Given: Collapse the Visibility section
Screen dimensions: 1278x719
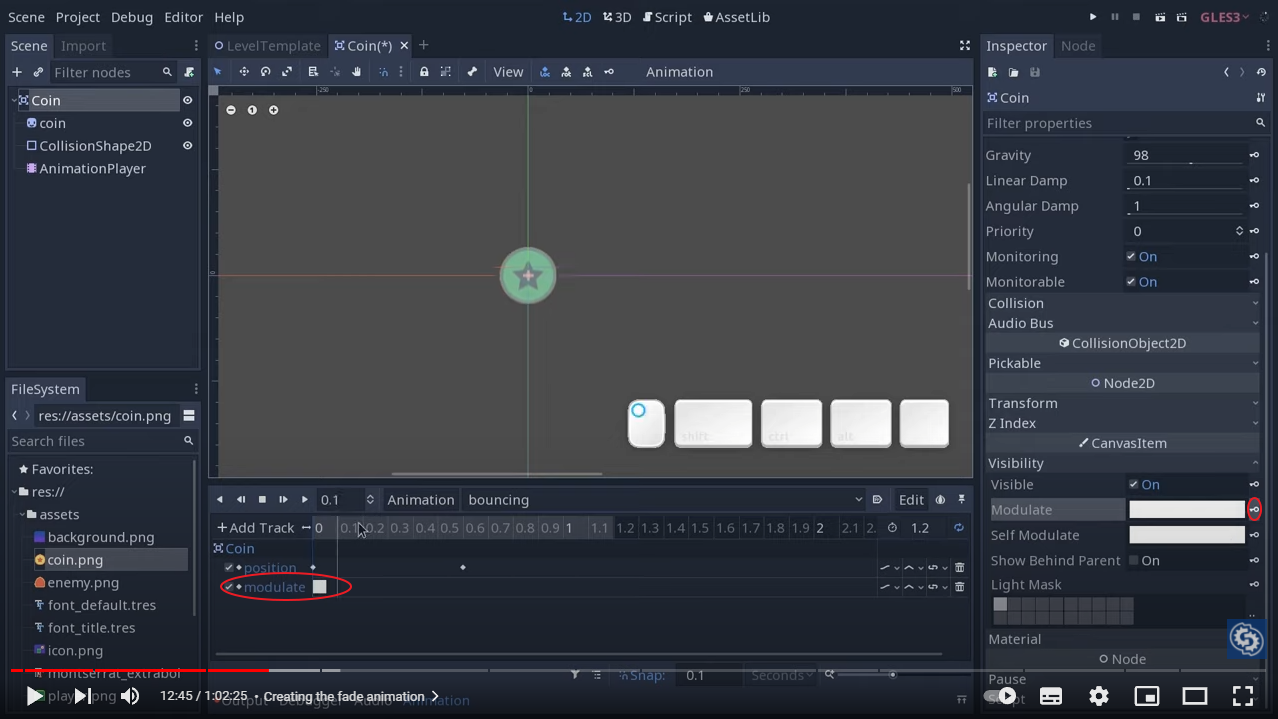Looking at the screenshot, I should 1122,463.
